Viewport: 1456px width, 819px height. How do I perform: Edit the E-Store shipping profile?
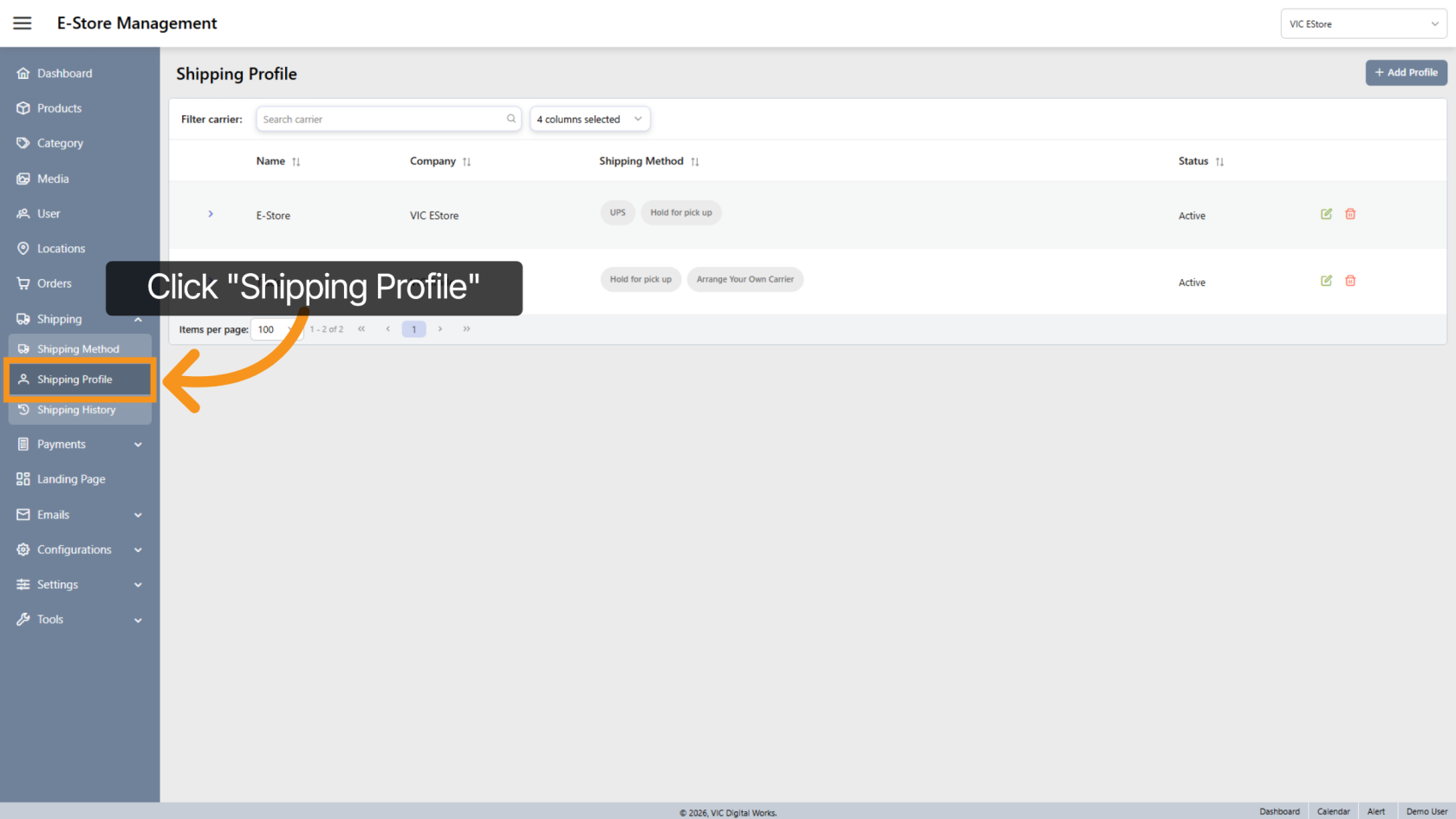click(1326, 214)
